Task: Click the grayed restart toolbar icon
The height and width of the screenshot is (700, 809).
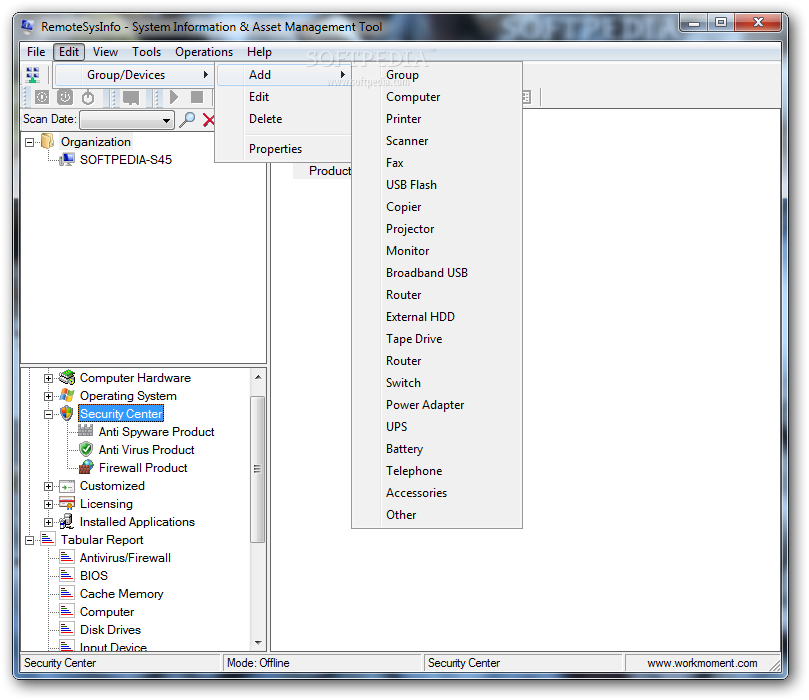Action: [42, 97]
